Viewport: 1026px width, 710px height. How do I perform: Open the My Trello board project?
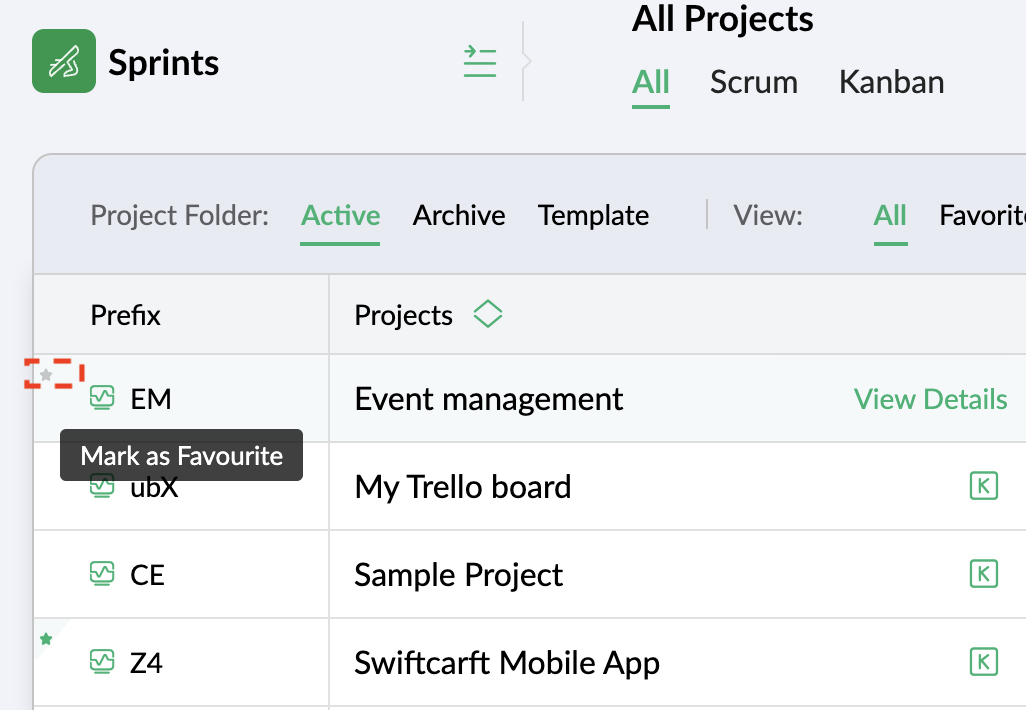[x=463, y=487]
